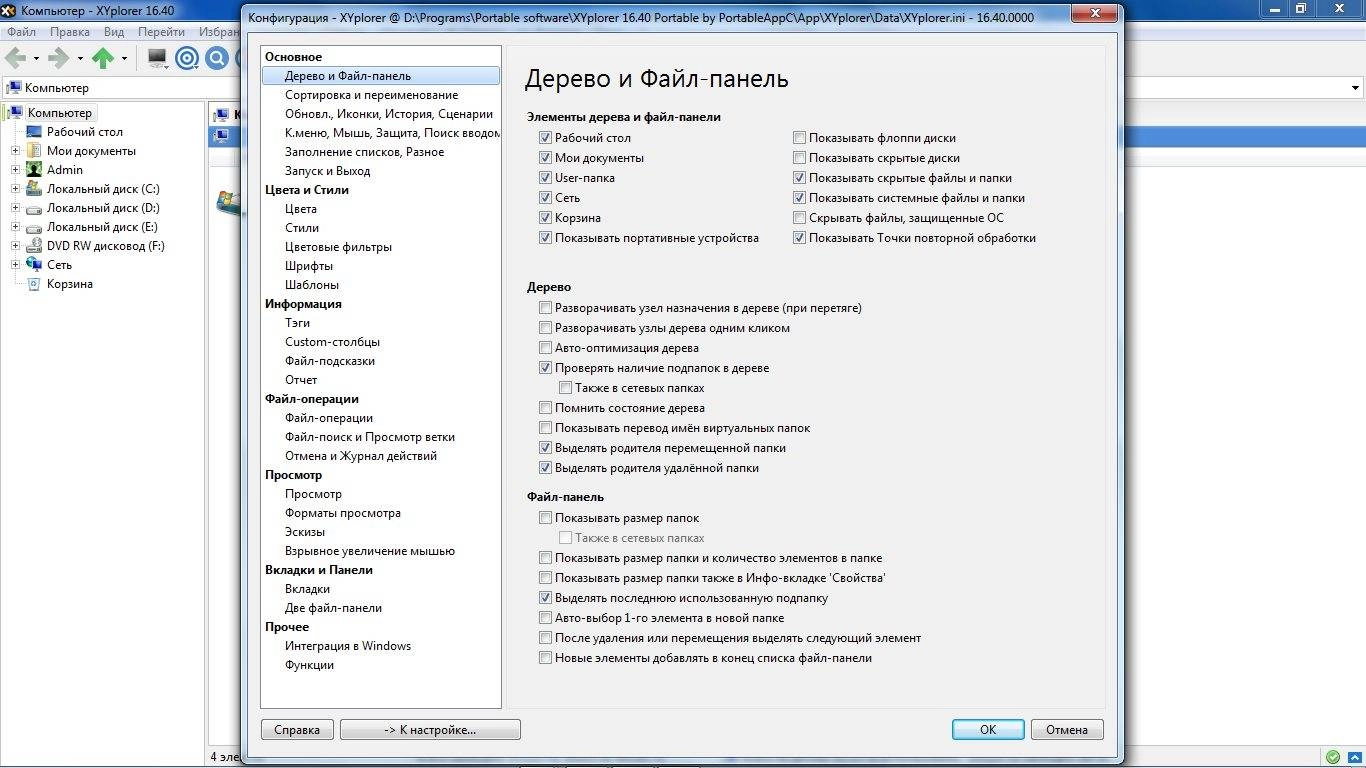
Task: Click the blue target hotlist toolbar icon
Action: click(187, 58)
